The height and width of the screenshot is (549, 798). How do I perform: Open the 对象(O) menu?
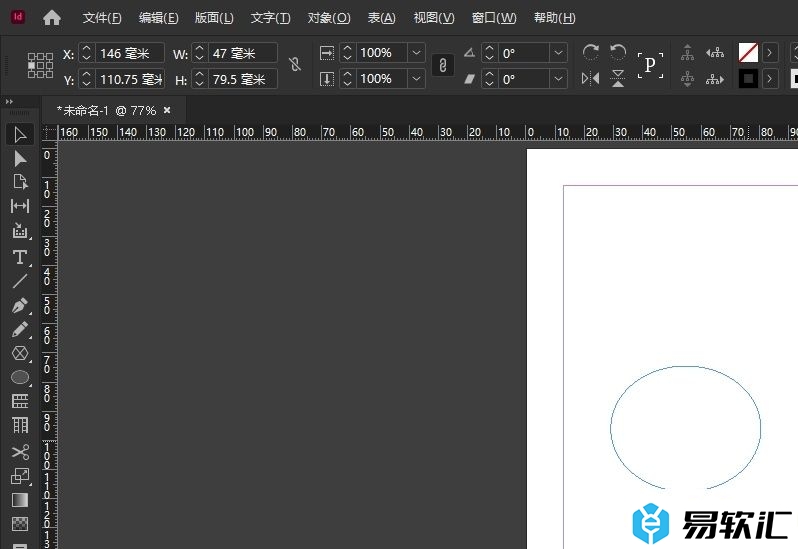pos(329,18)
